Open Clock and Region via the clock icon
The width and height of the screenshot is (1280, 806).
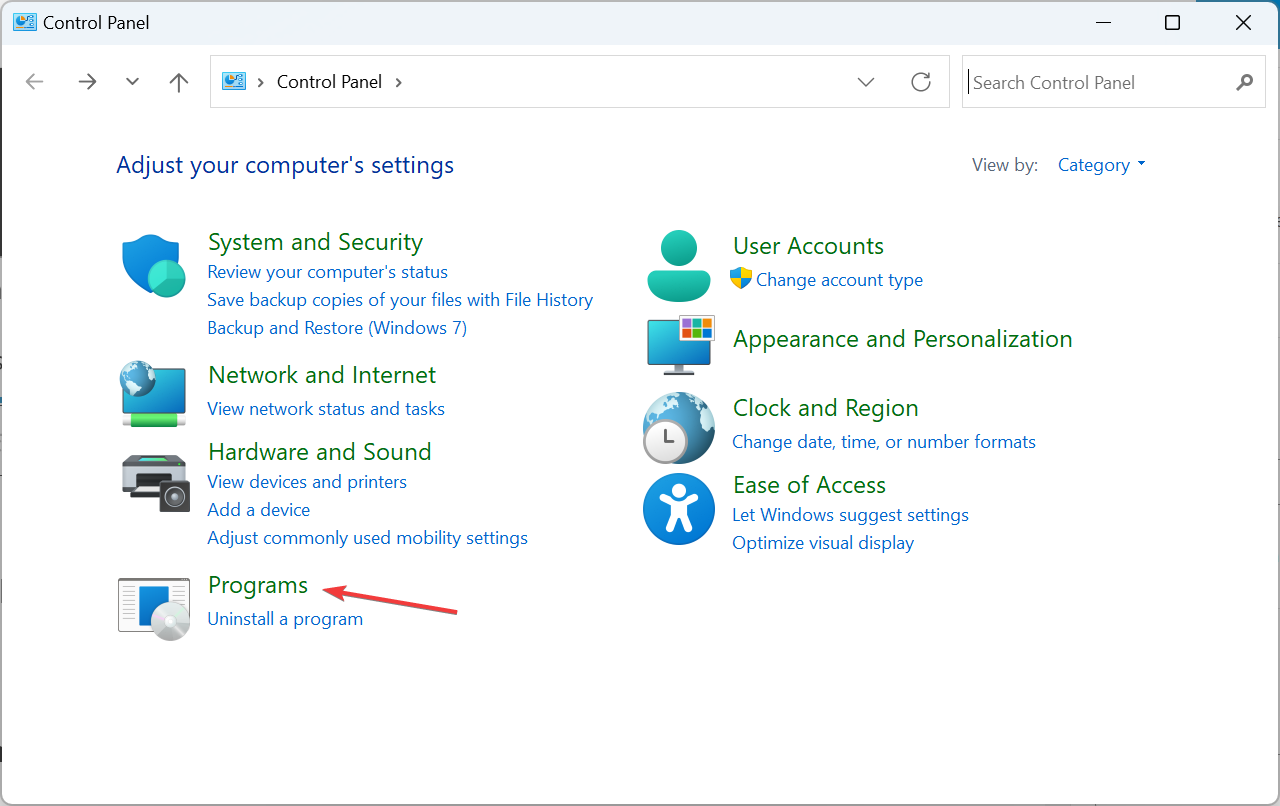678,428
